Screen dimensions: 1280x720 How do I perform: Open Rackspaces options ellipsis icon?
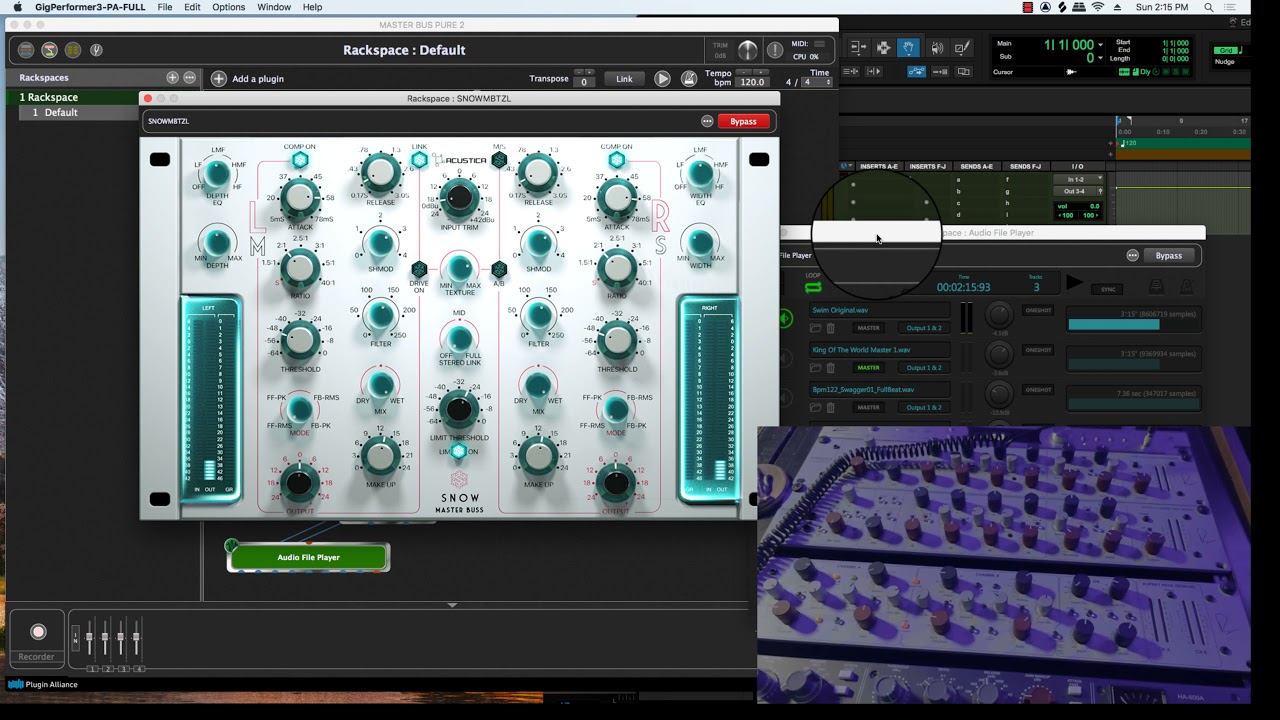click(189, 77)
